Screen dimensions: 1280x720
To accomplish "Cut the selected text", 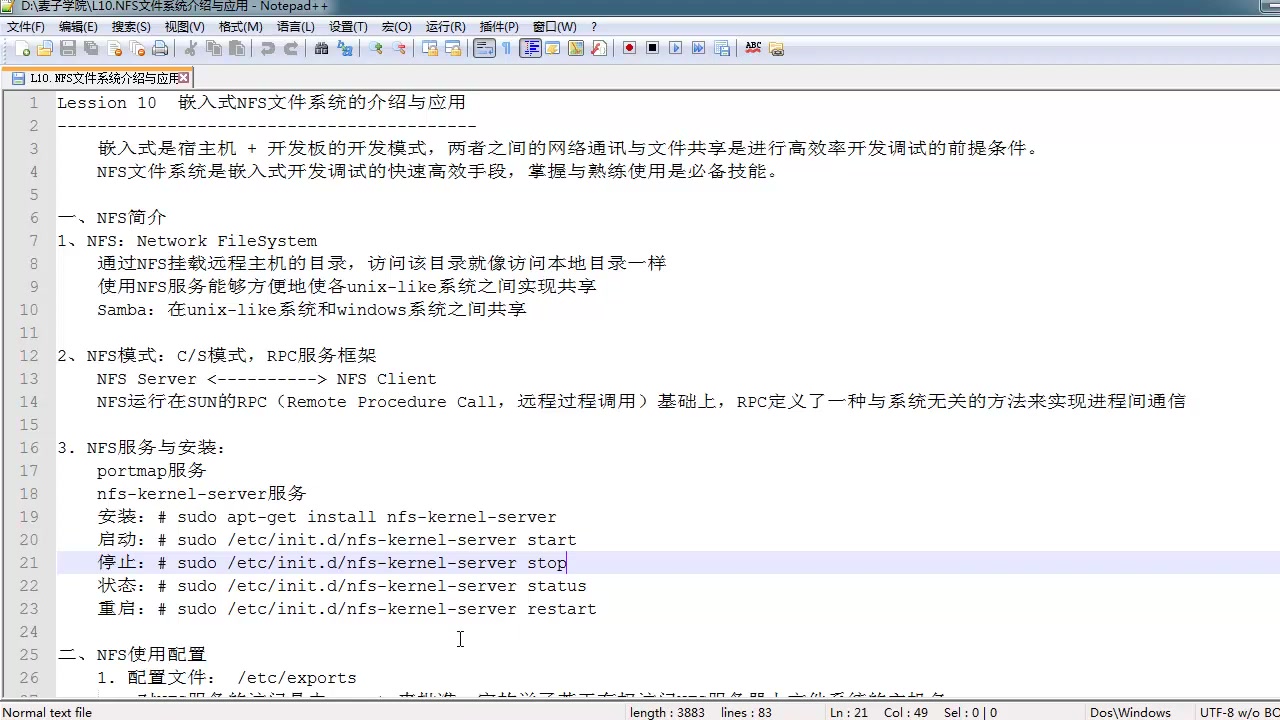I will pos(191,48).
